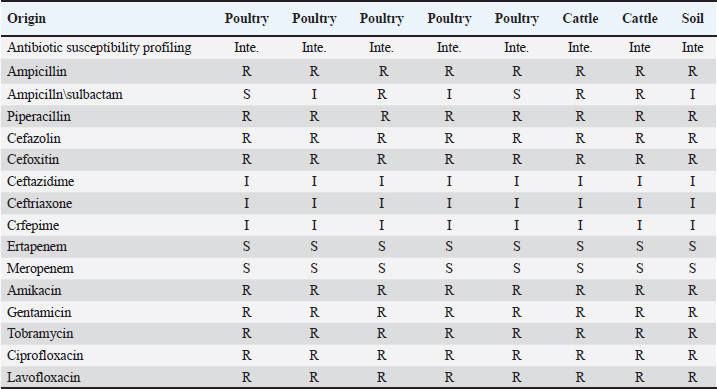Screen dimensions: 717x389
Task: Select the Meropenem row label
Action: (x=40, y=268)
